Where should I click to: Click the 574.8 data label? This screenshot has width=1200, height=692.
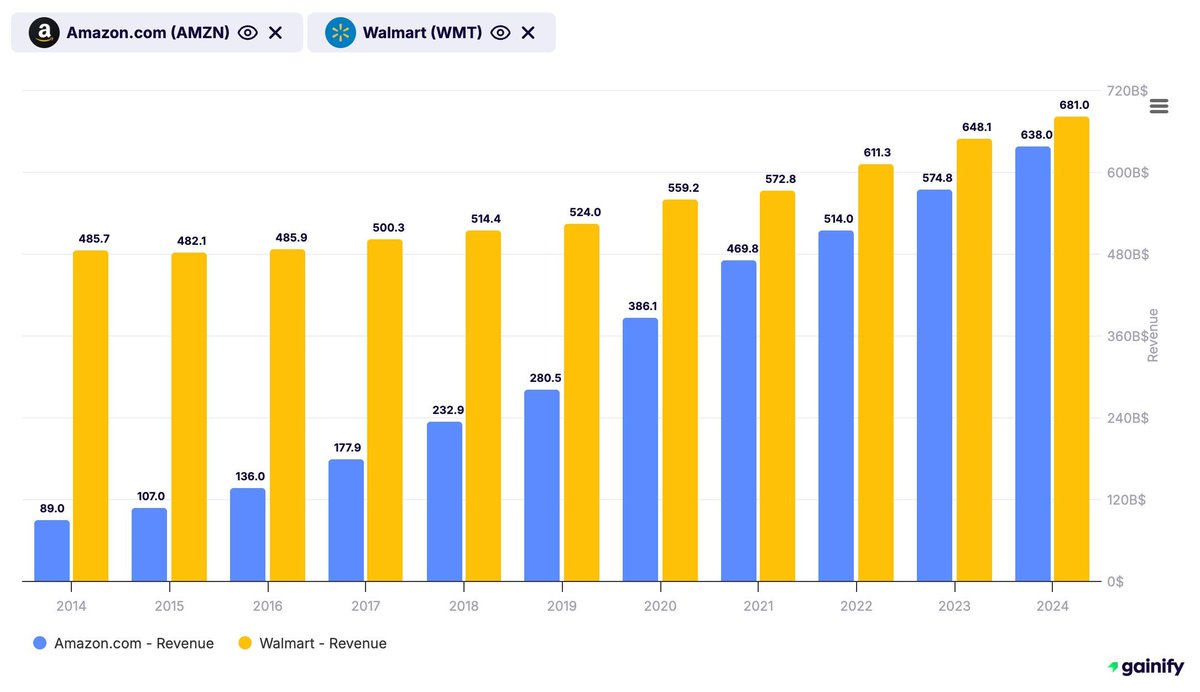point(936,178)
